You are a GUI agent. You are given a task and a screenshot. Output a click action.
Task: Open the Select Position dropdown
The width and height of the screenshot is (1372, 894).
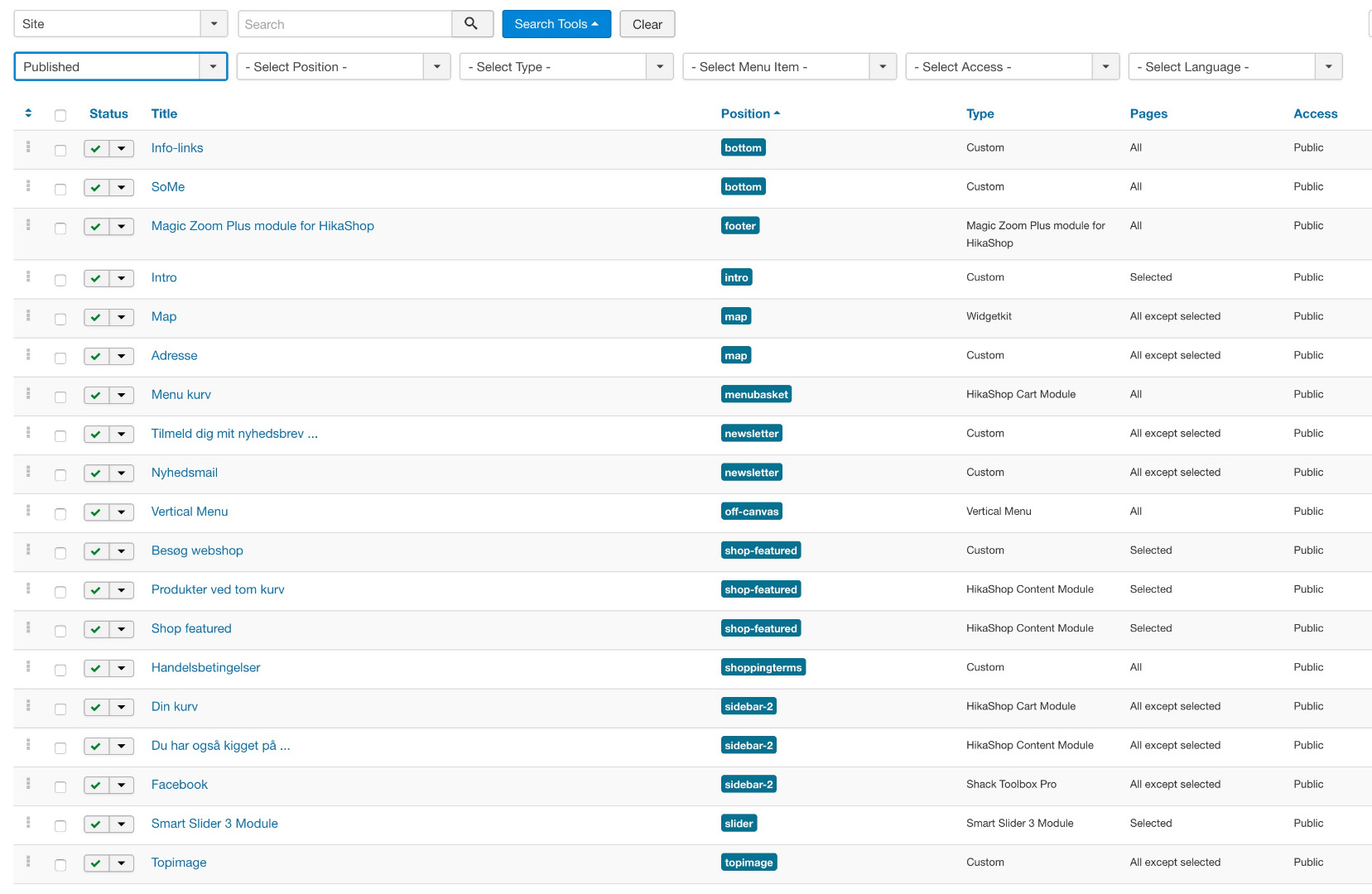[x=343, y=67]
